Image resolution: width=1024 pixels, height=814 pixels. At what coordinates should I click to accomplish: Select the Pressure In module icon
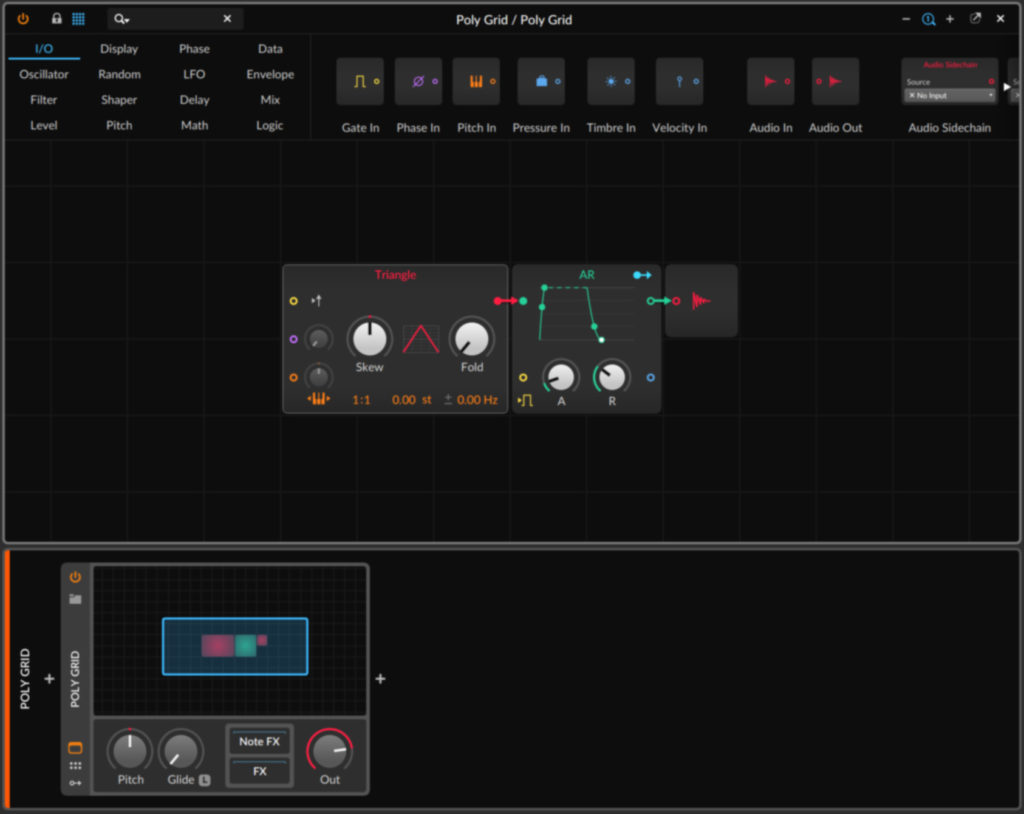pyautogui.click(x=541, y=81)
